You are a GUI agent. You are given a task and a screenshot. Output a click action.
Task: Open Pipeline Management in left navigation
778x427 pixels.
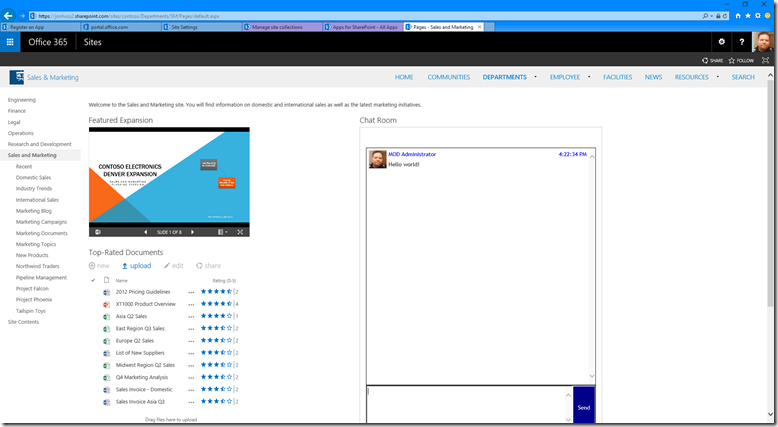[x=41, y=277]
